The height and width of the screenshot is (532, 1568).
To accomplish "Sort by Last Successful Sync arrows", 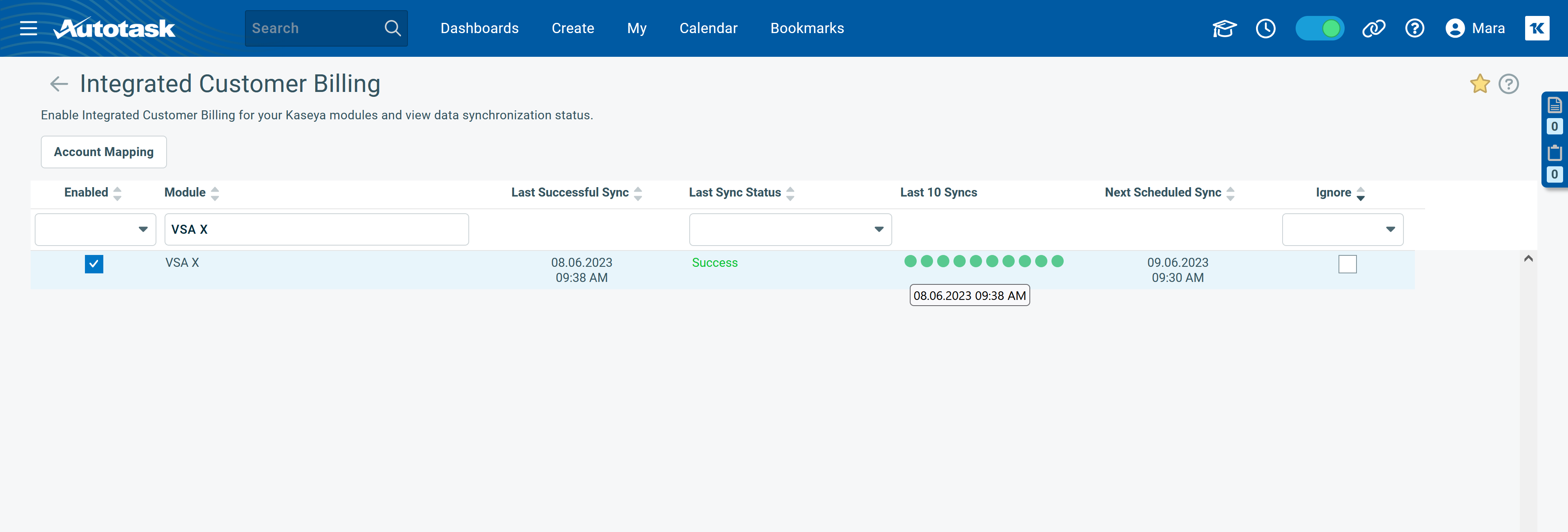I will (x=638, y=193).
